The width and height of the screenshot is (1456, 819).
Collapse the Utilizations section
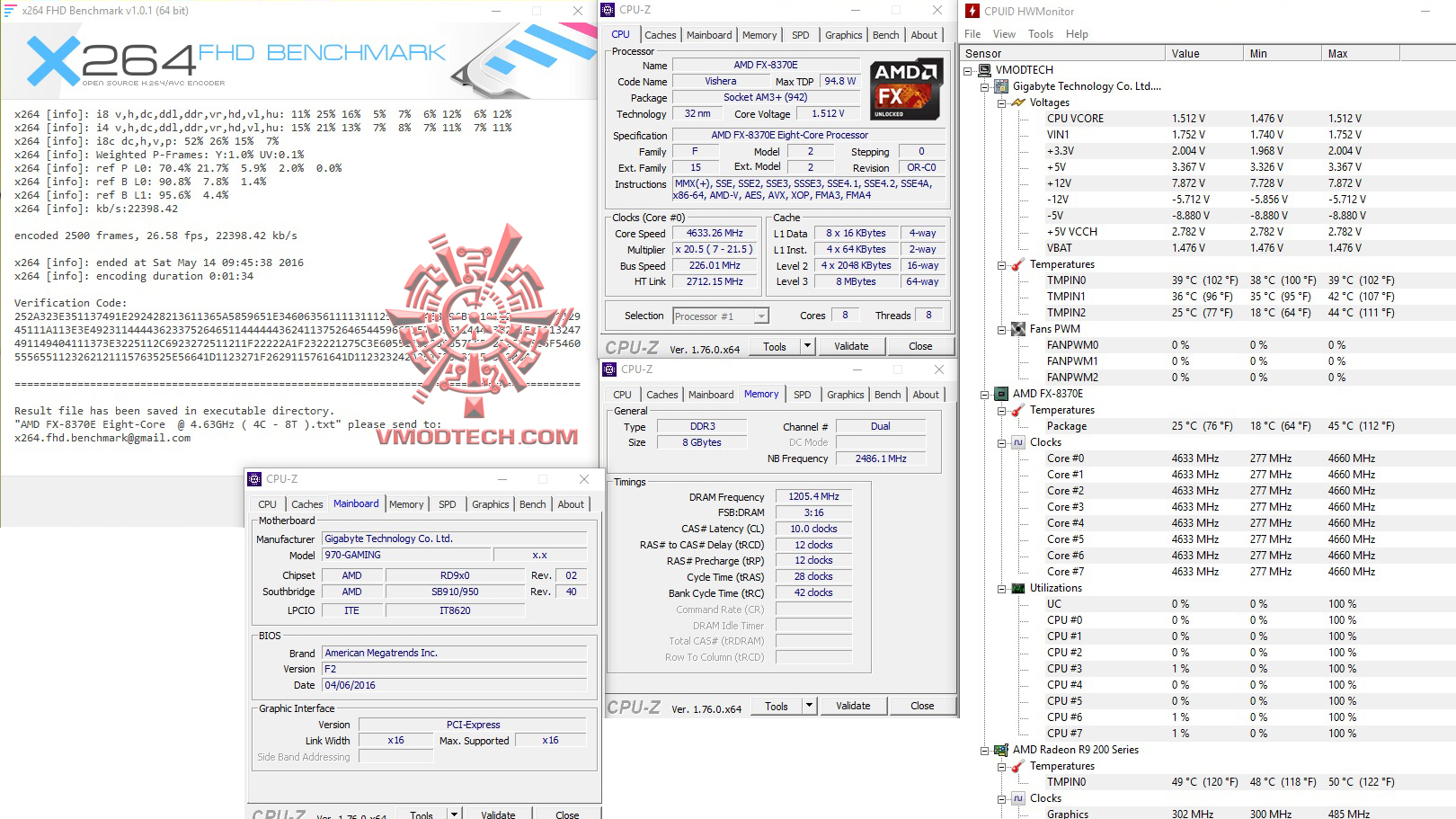[1001, 589]
